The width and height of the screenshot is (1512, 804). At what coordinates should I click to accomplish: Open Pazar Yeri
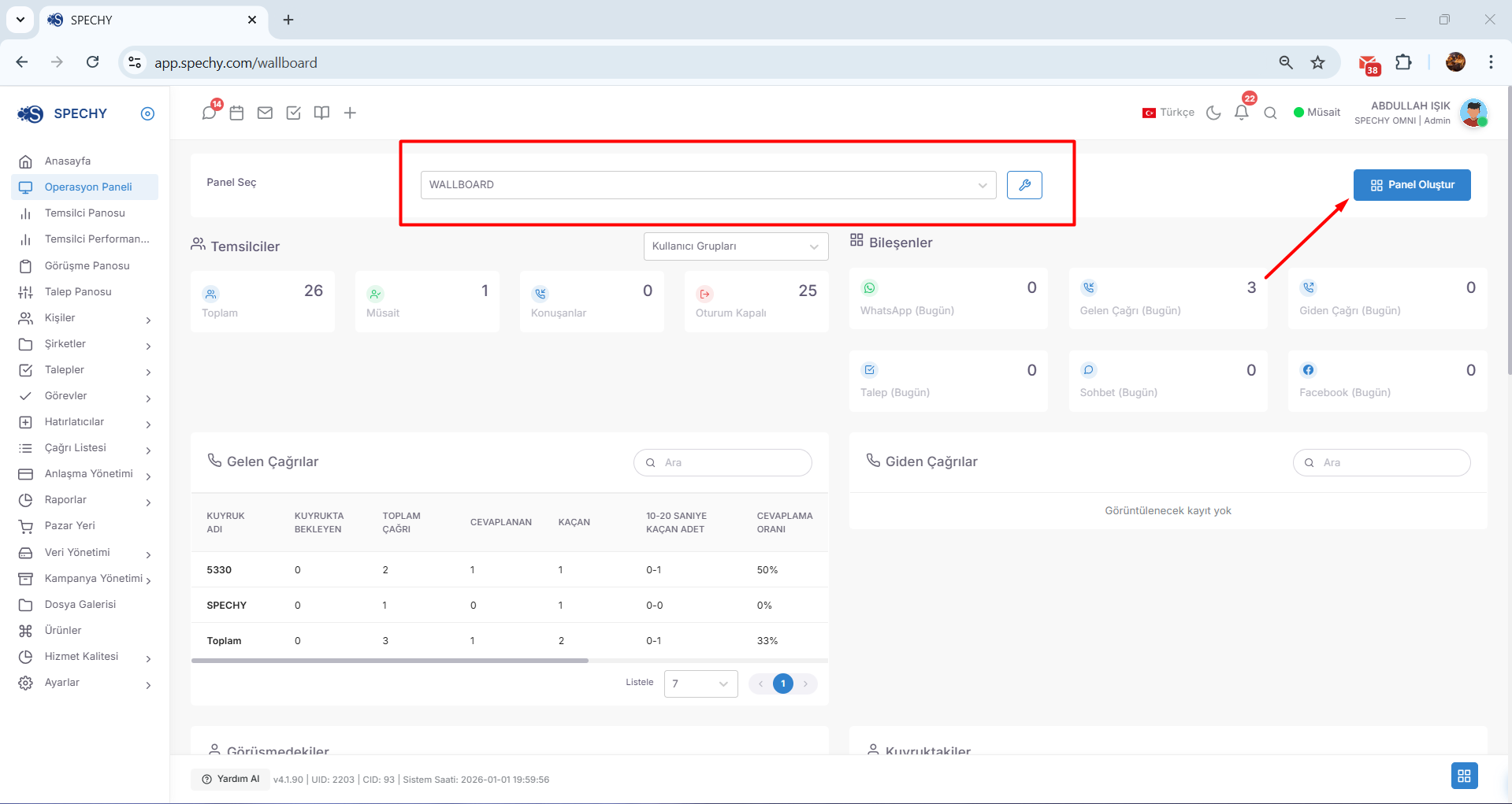click(85, 526)
